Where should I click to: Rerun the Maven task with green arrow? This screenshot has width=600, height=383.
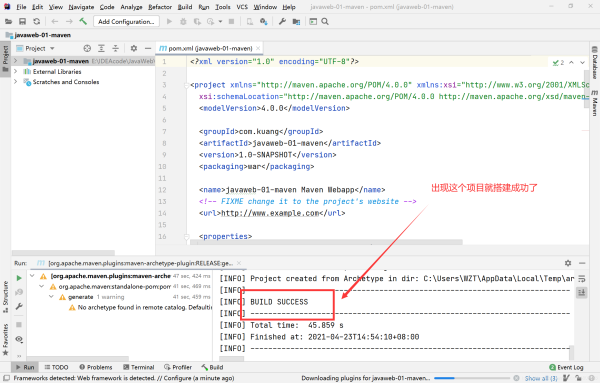(x=19, y=278)
